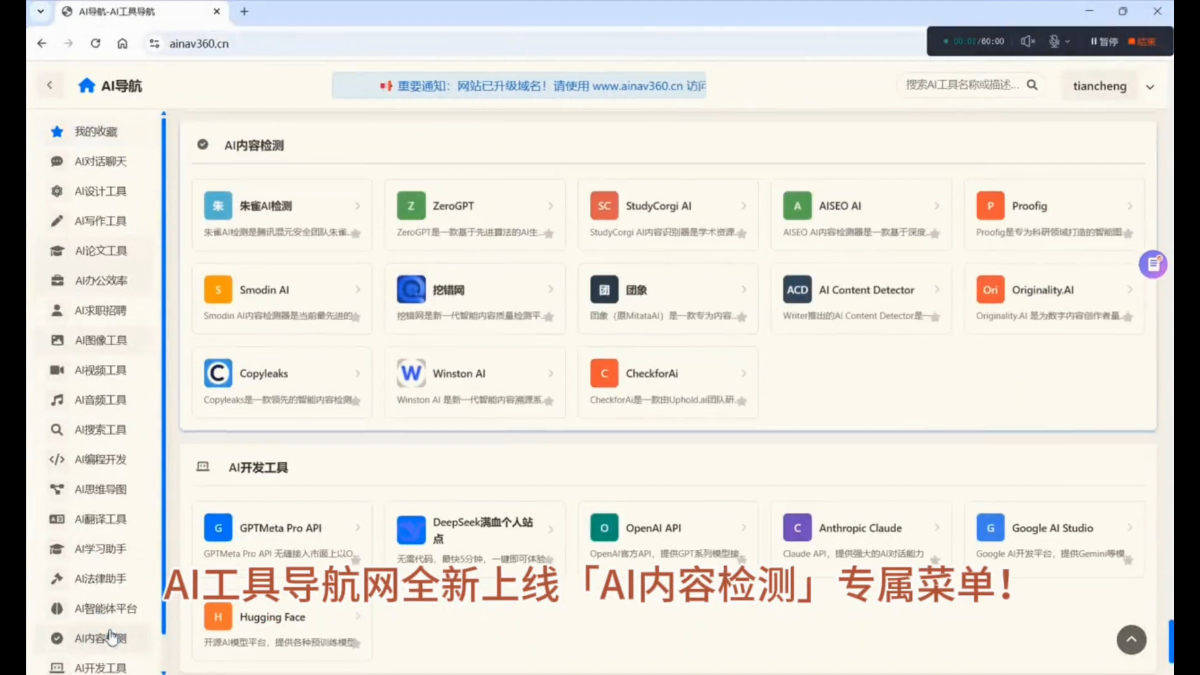Favorite the Winston AI card star
This screenshot has height=675, width=1200.
click(x=548, y=400)
